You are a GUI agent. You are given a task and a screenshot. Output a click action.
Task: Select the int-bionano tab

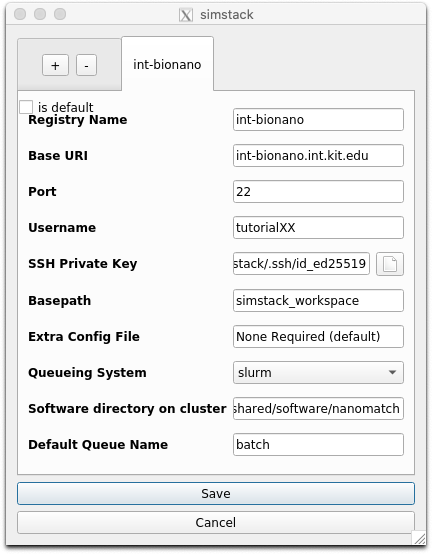[x=167, y=64]
